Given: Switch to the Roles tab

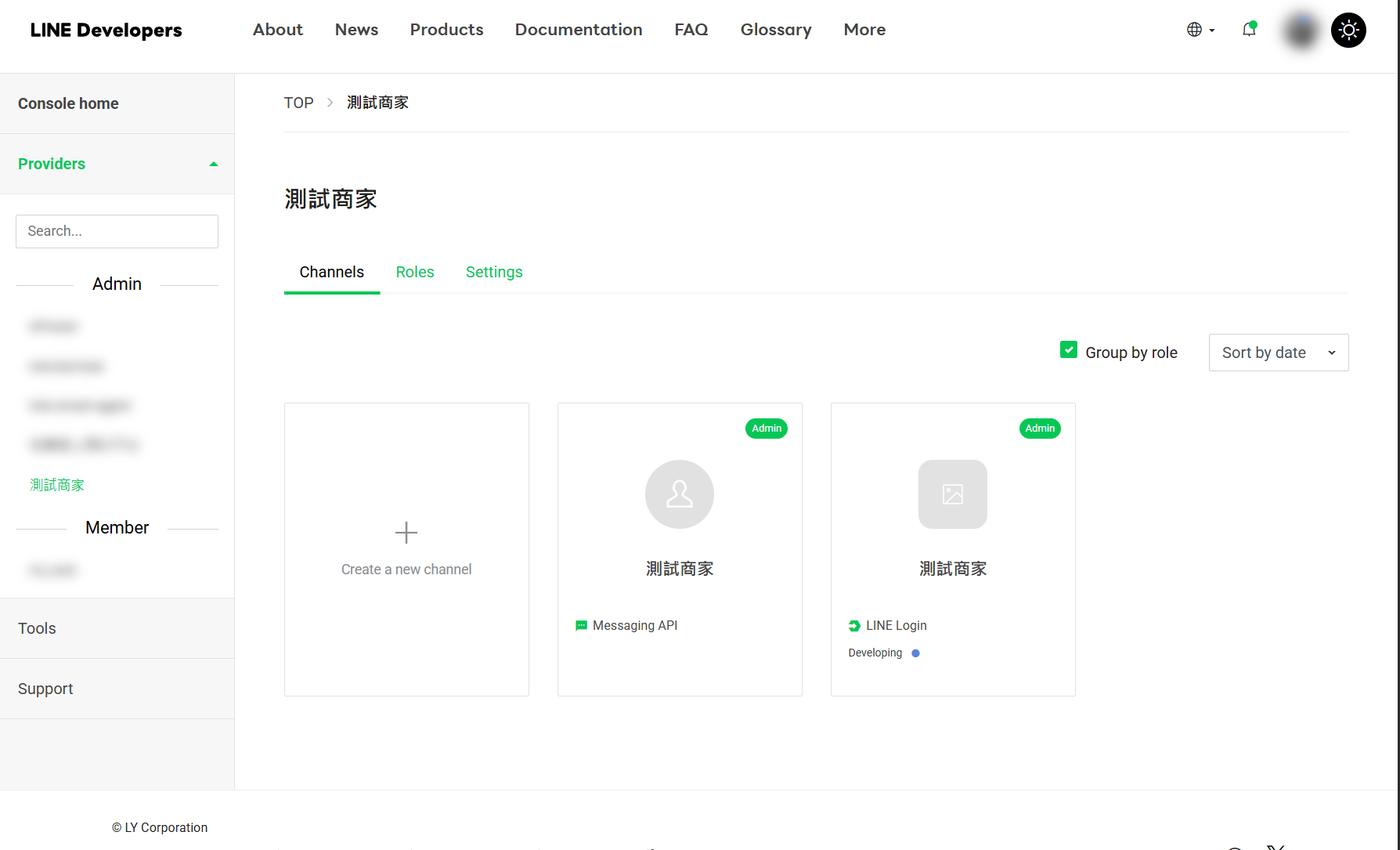Looking at the screenshot, I should (x=415, y=273).
